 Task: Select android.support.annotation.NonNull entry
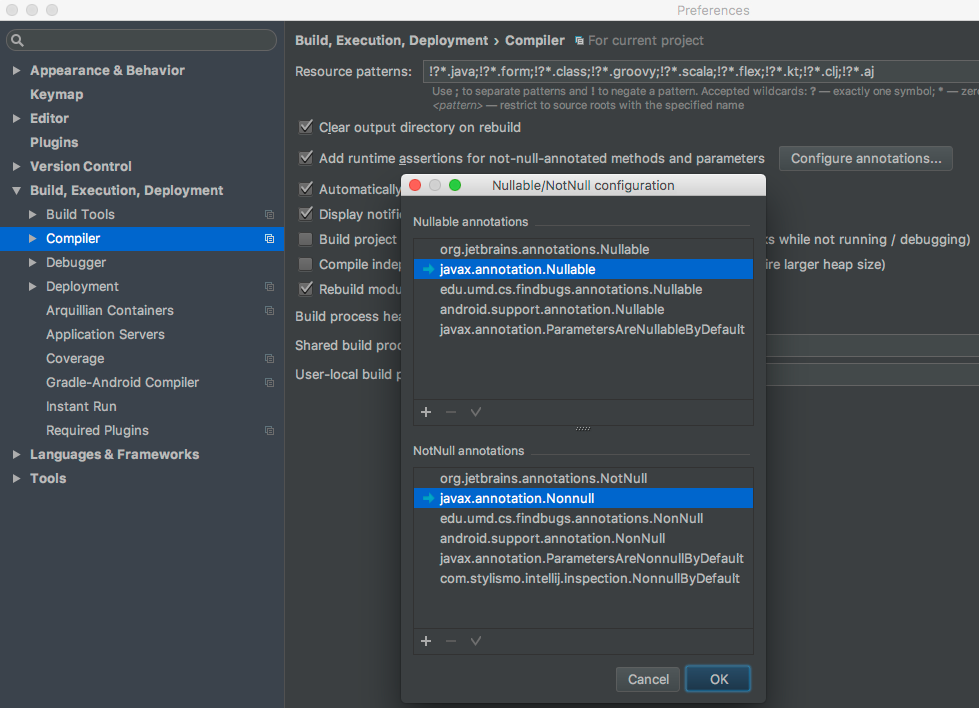(x=583, y=539)
